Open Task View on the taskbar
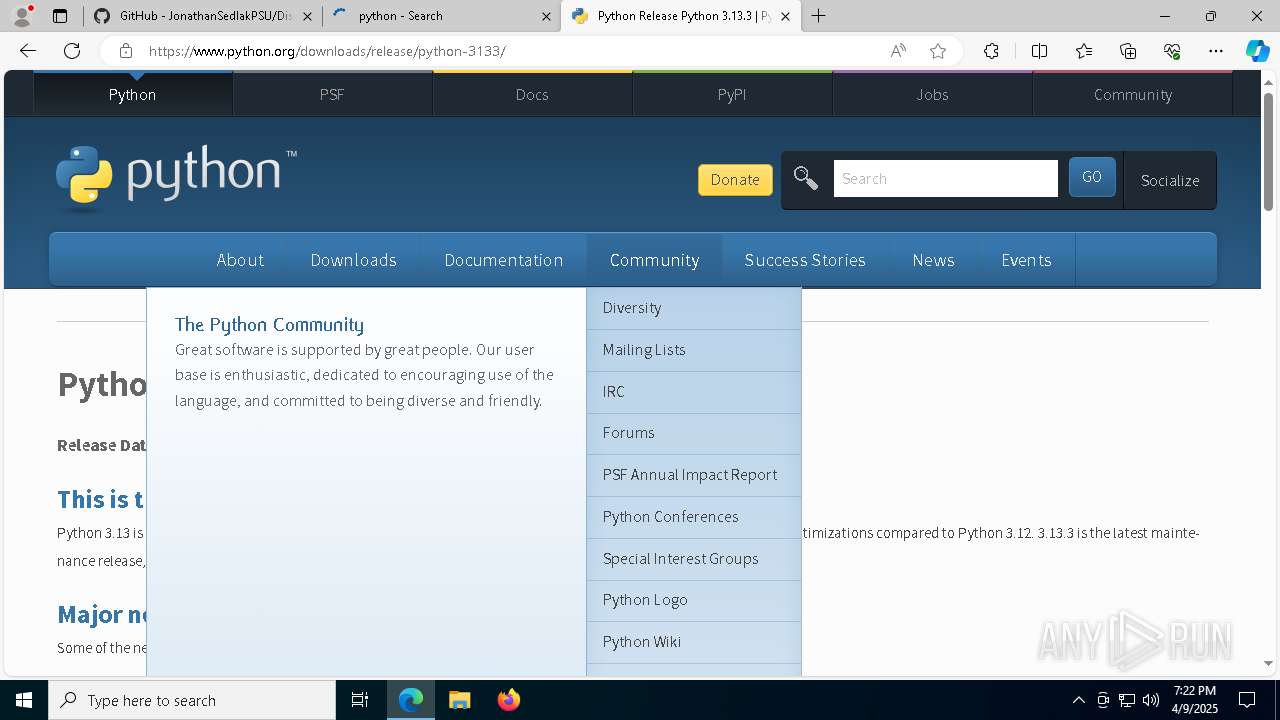Image resolution: width=1280 pixels, height=720 pixels. [360, 700]
